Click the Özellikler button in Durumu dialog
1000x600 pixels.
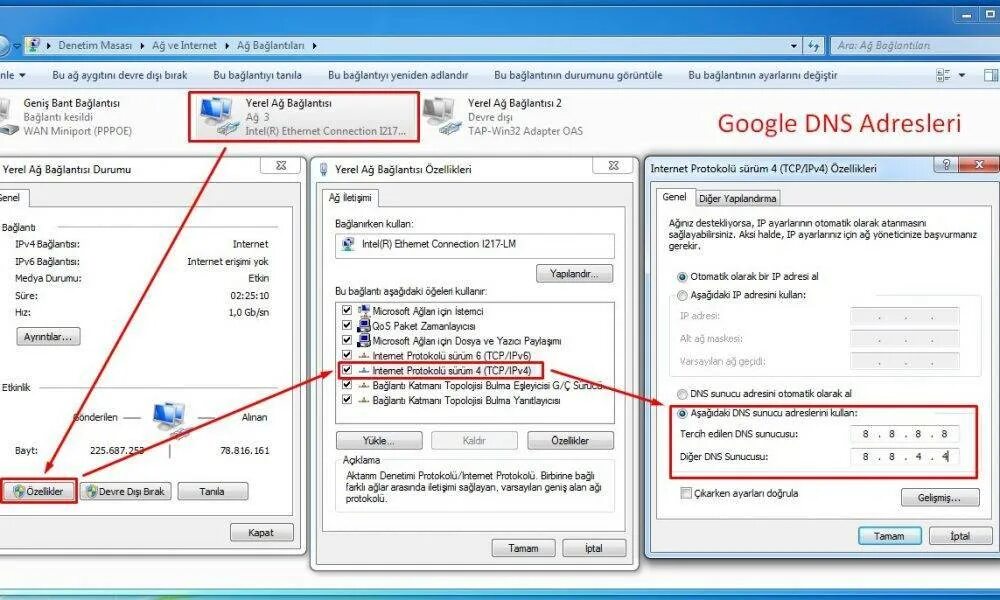point(39,491)
